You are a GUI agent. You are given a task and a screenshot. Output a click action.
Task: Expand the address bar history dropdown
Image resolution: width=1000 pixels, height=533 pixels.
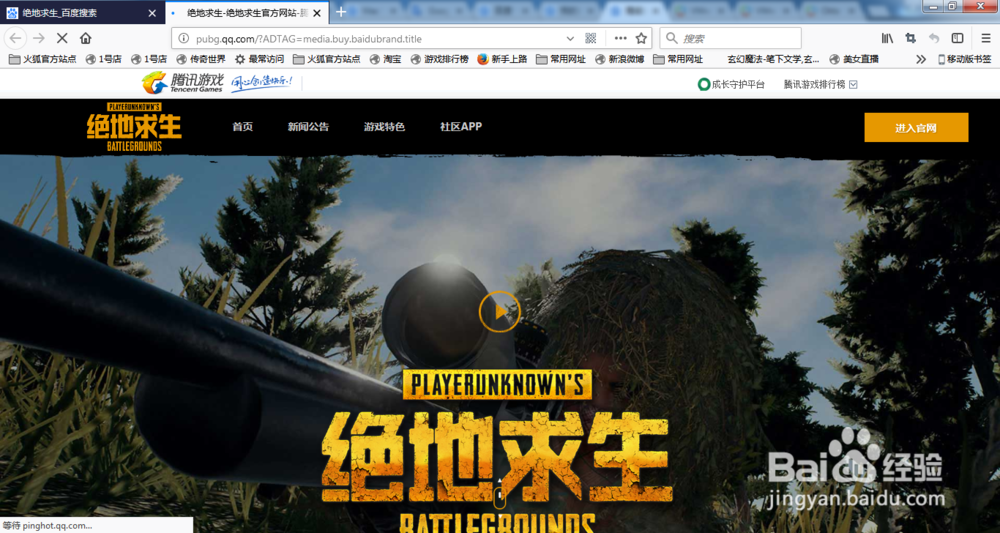[570, 38]
